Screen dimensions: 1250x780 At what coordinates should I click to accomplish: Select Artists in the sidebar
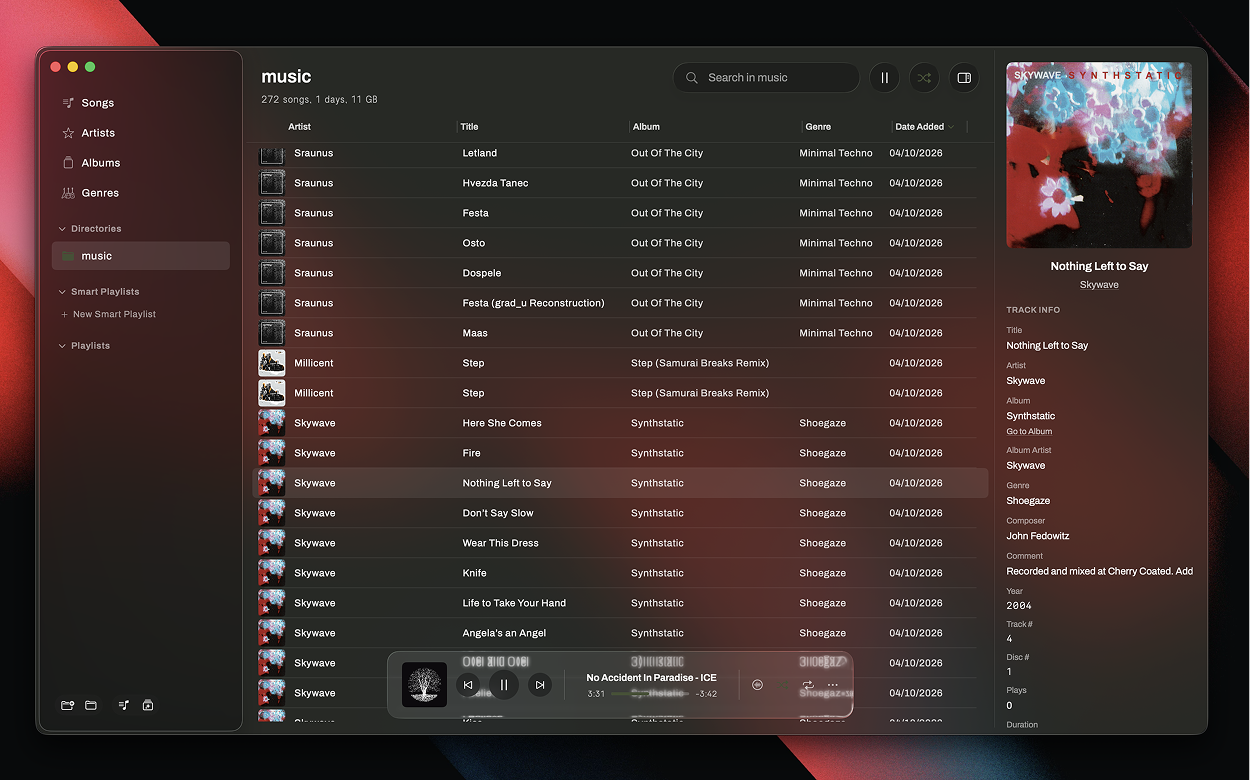coord(100,132)
